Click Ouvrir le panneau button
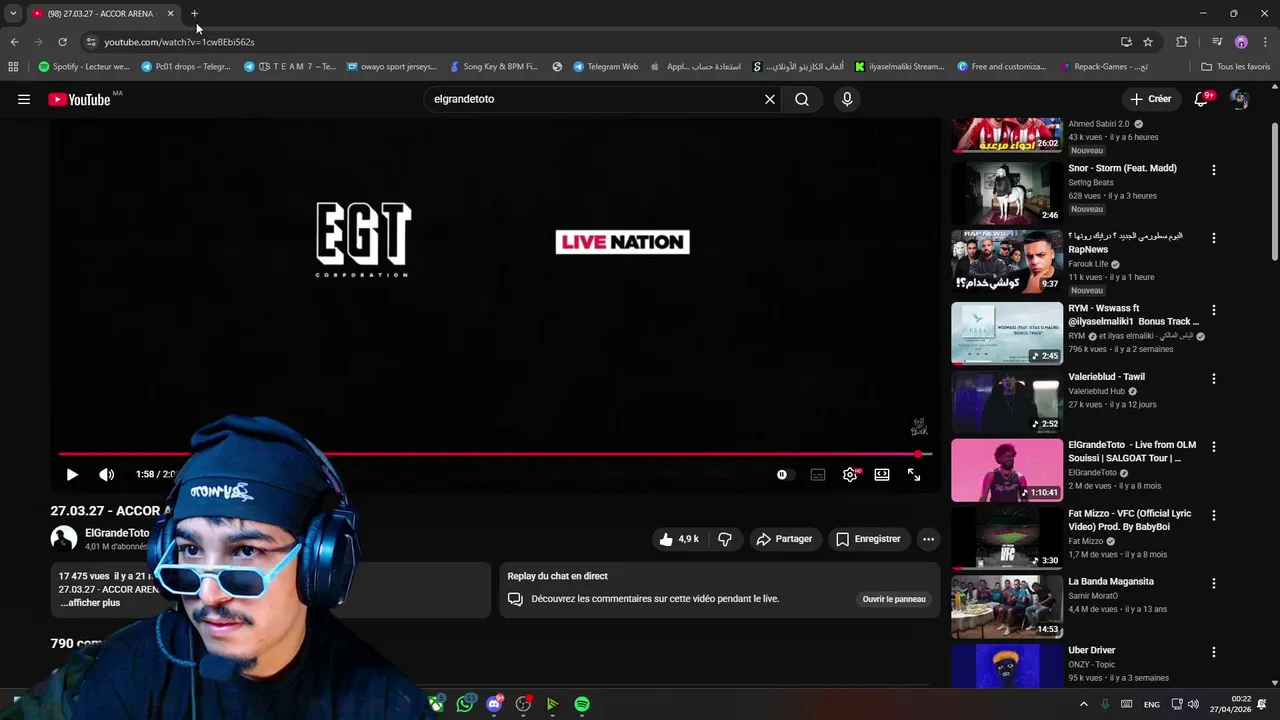The width and height of the screenshot is (1280, 720). pyautogui.click(x=894, y=599)
